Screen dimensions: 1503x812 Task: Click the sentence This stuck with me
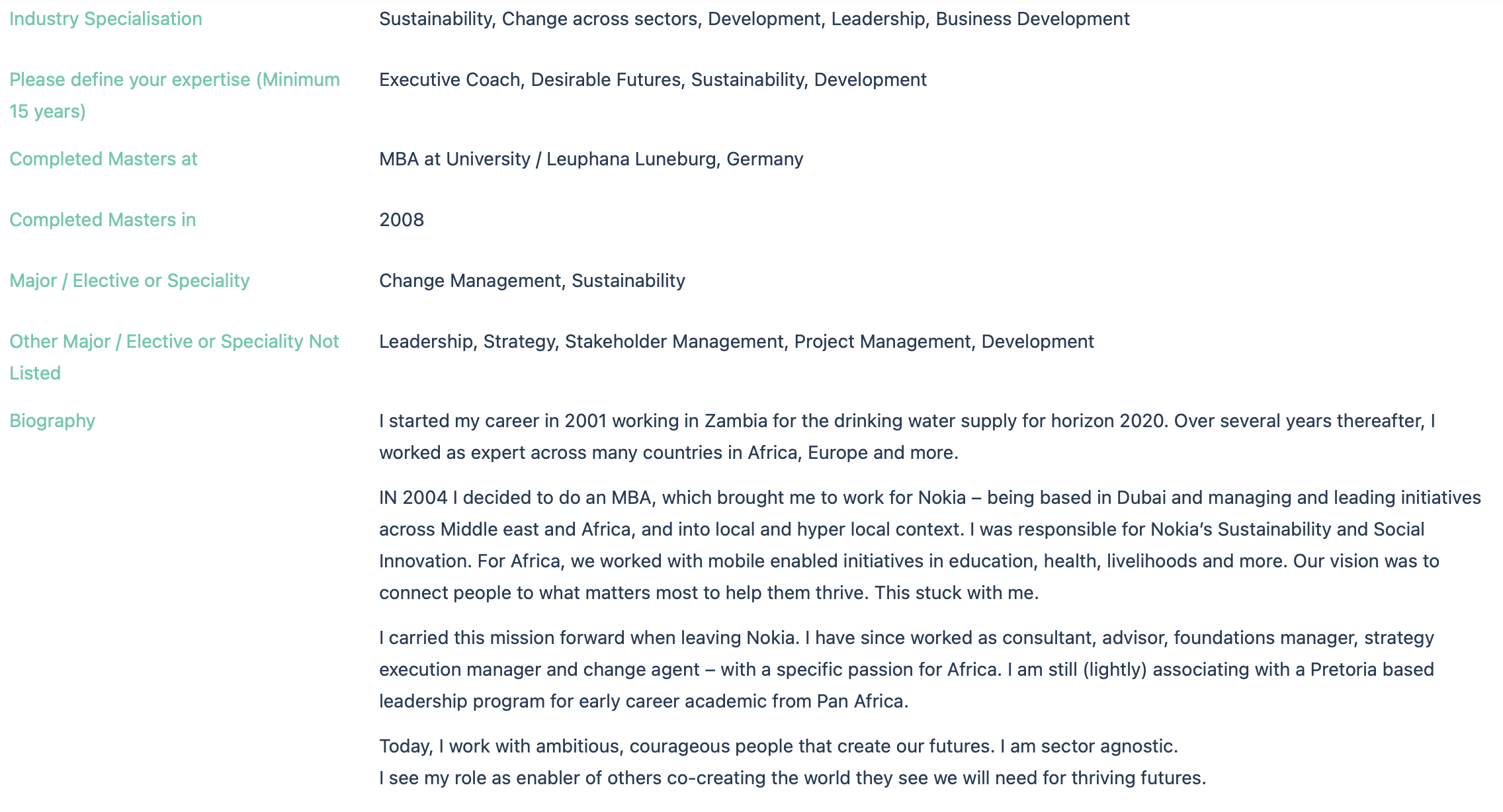[x=957, y=592]
